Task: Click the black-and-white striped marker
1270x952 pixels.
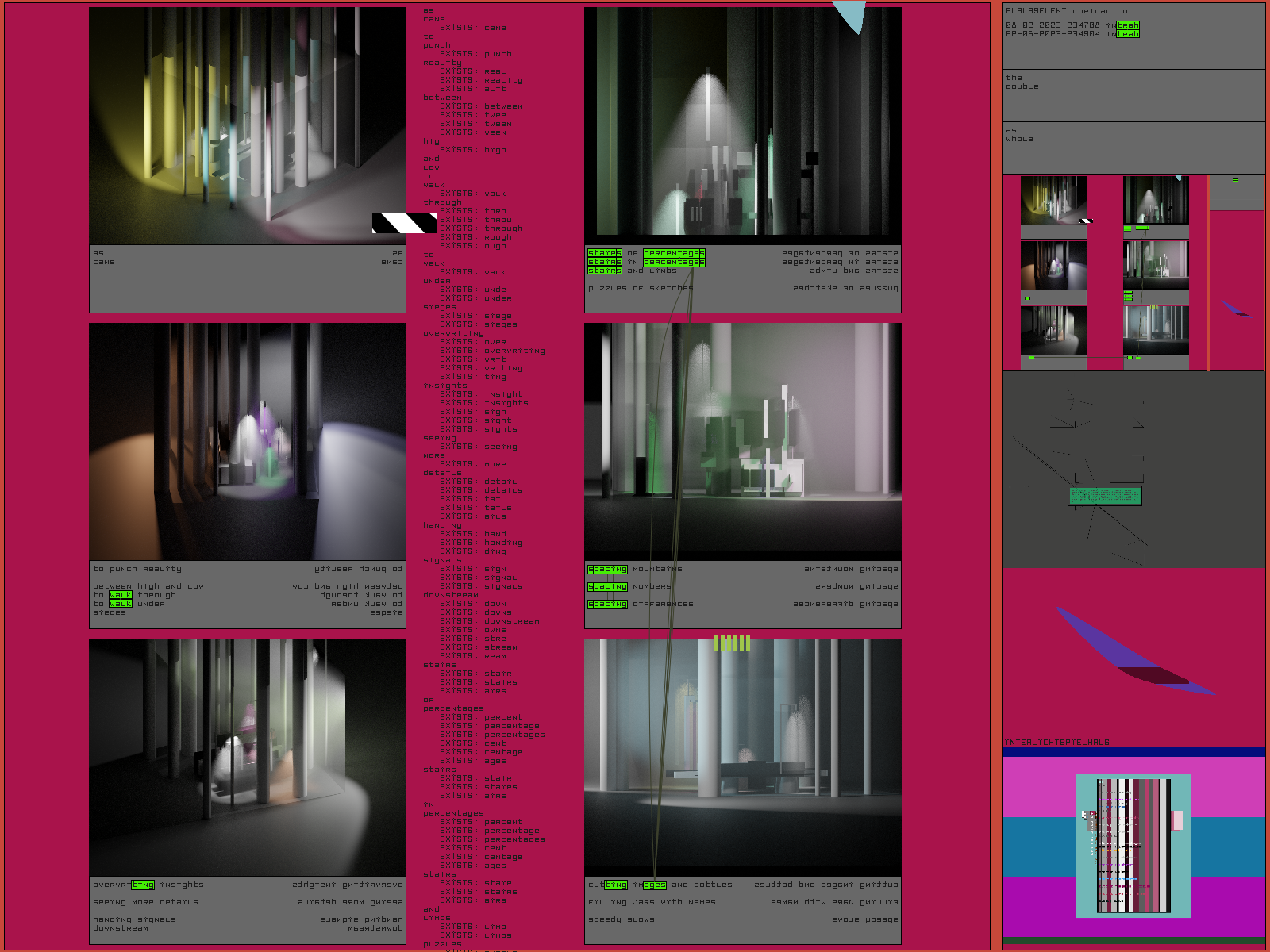Action: [404, 223]
